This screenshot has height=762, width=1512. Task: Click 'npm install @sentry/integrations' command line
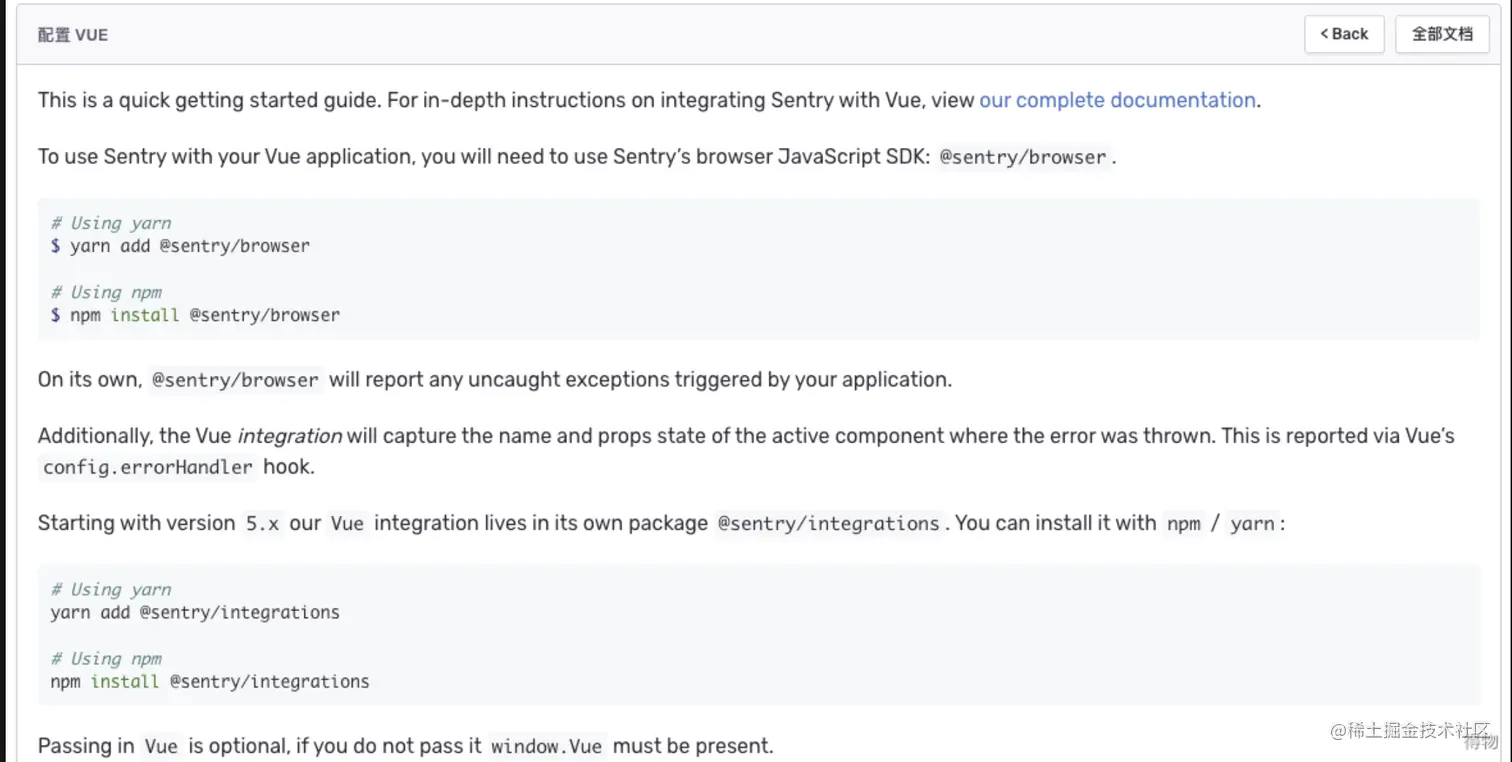210,682
